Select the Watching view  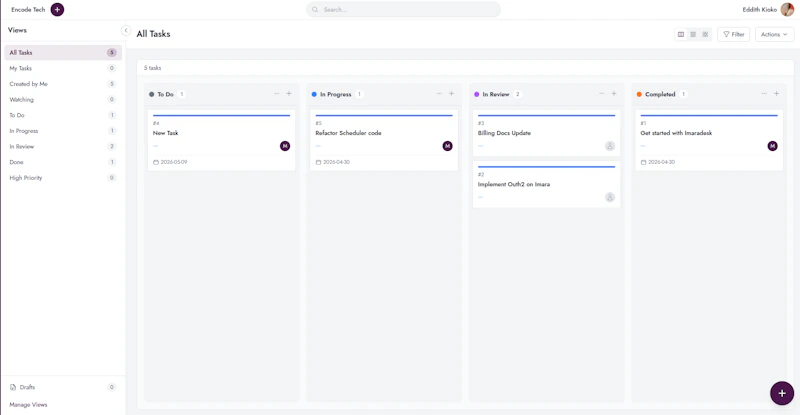click(x=63, y=100)
